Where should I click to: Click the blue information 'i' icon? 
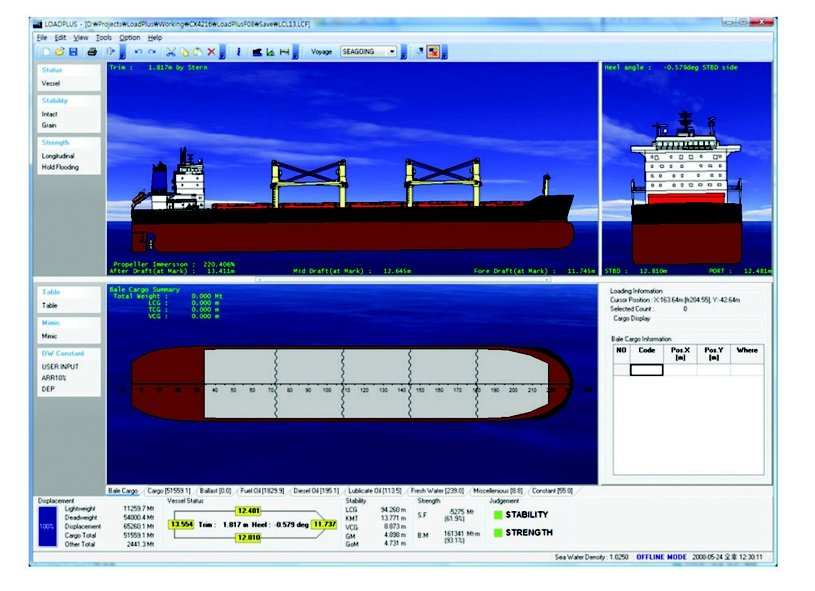click(238, 51)
